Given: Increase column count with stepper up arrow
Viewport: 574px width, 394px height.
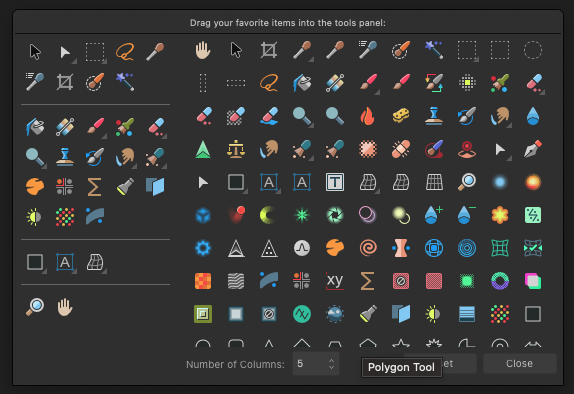Looking at the screenshot, I should pos(331,361).
